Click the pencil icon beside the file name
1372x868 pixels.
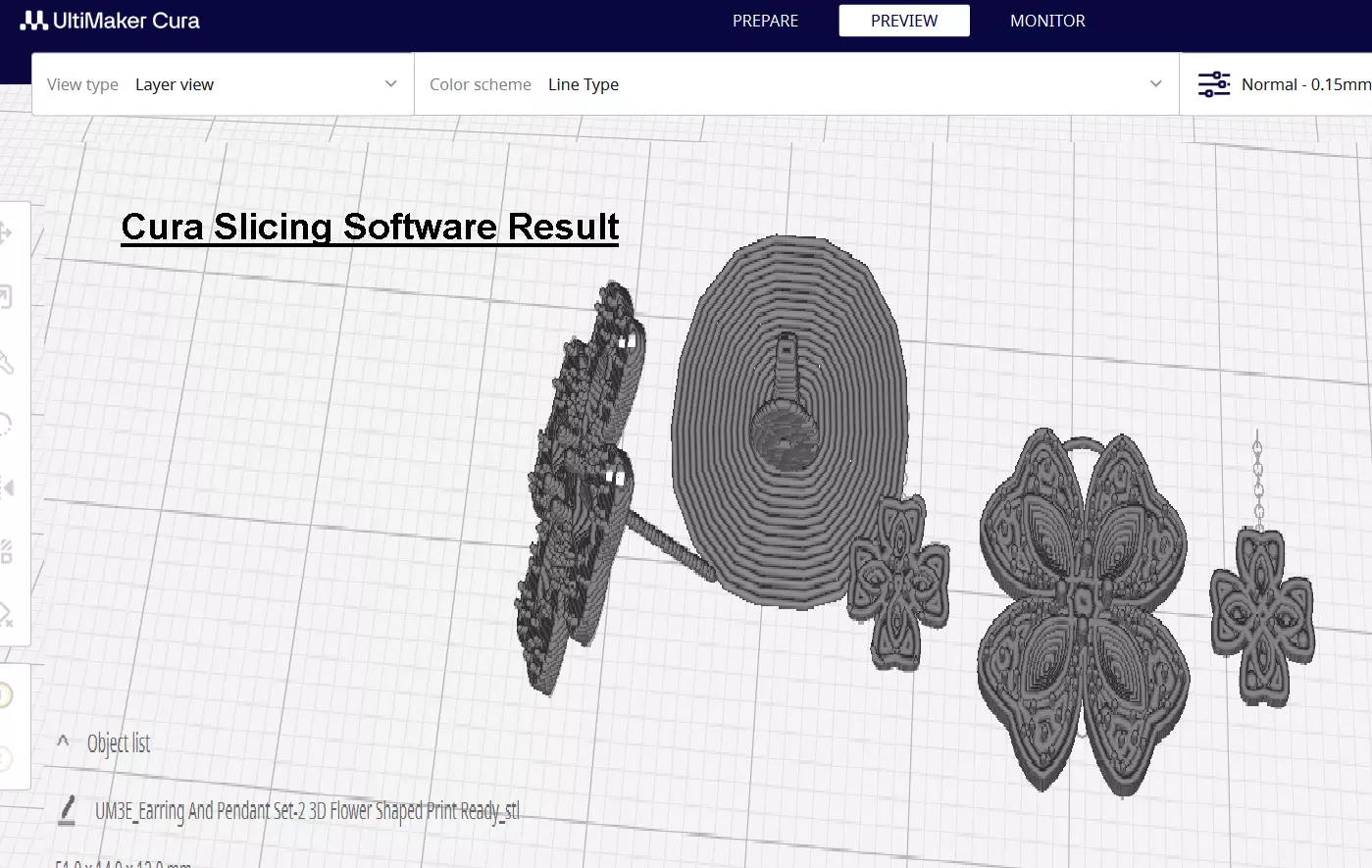(x=68, y=810)
